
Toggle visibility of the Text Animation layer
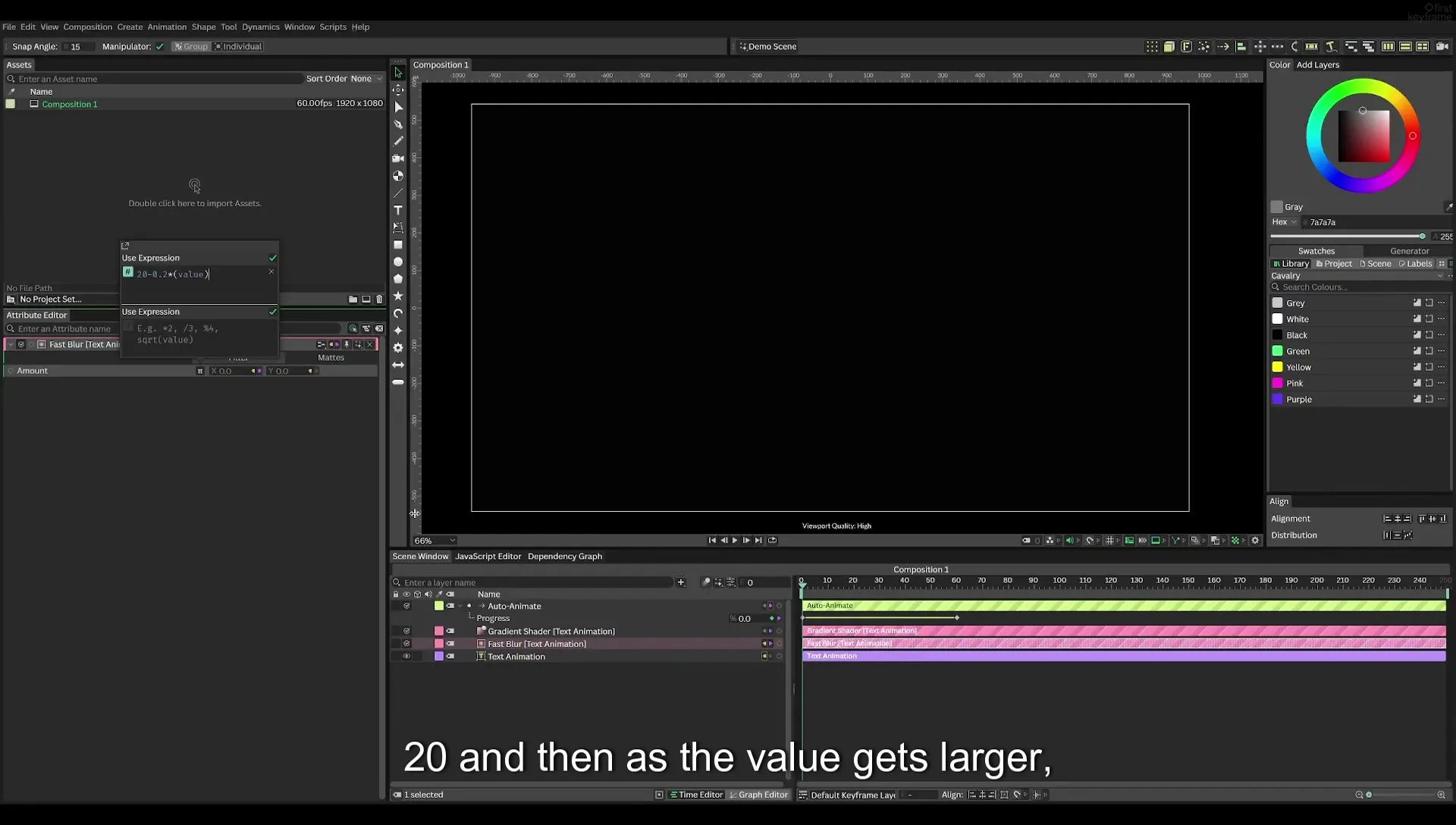(x=406, y=657)
